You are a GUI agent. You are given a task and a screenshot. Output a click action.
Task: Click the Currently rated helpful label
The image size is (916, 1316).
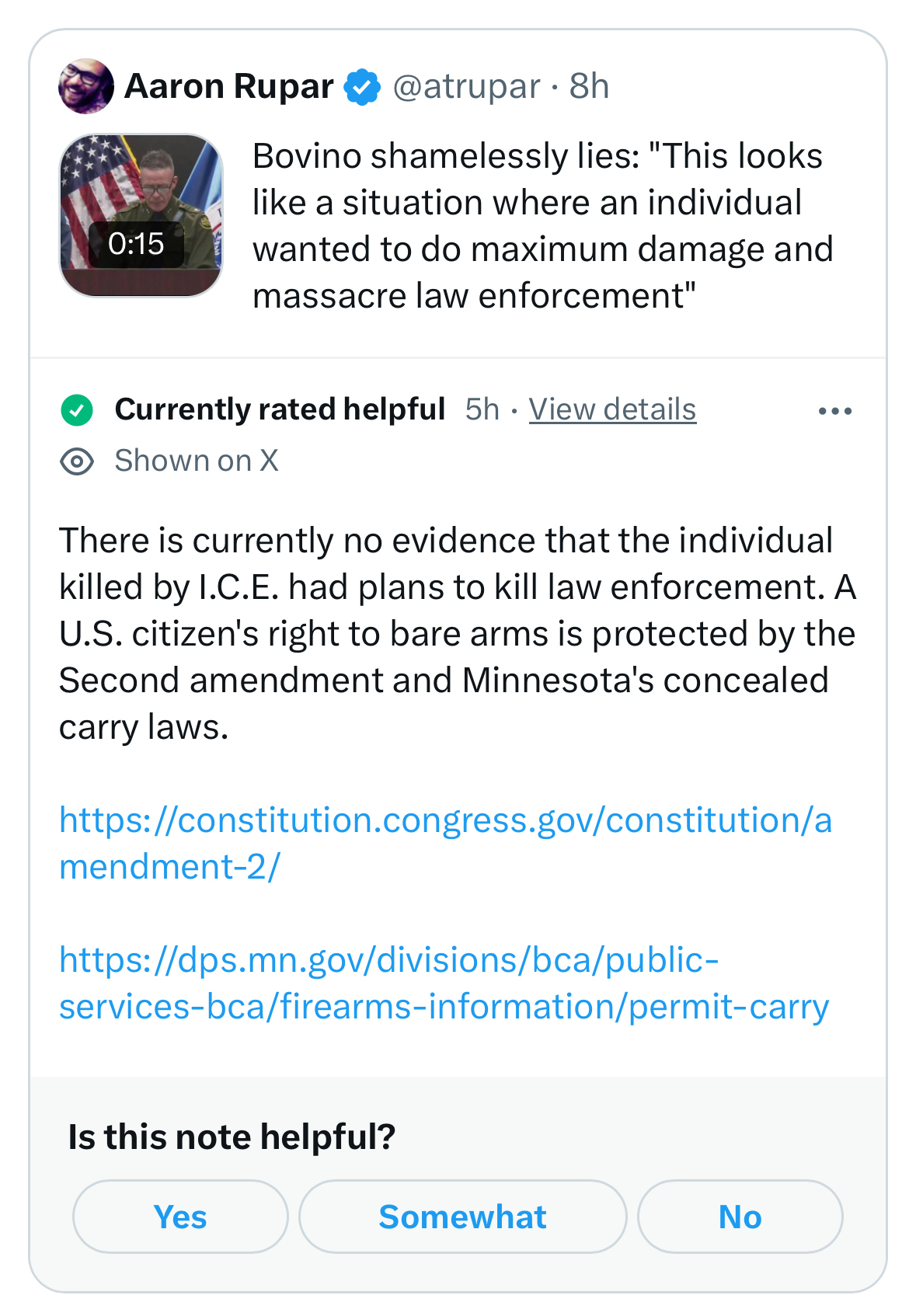pos(280,409)
